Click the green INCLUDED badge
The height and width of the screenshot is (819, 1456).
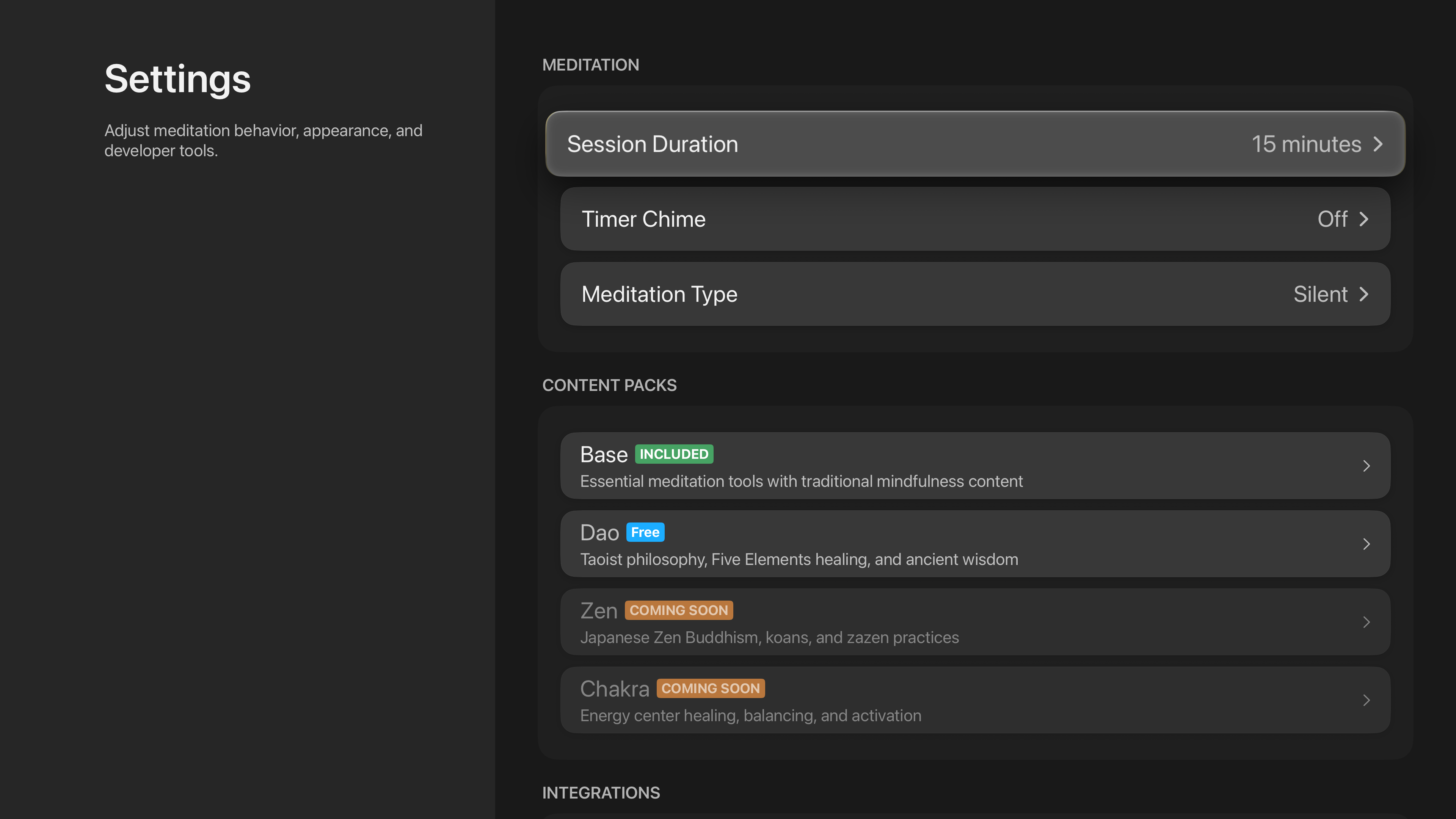click(x=674, y=454)
